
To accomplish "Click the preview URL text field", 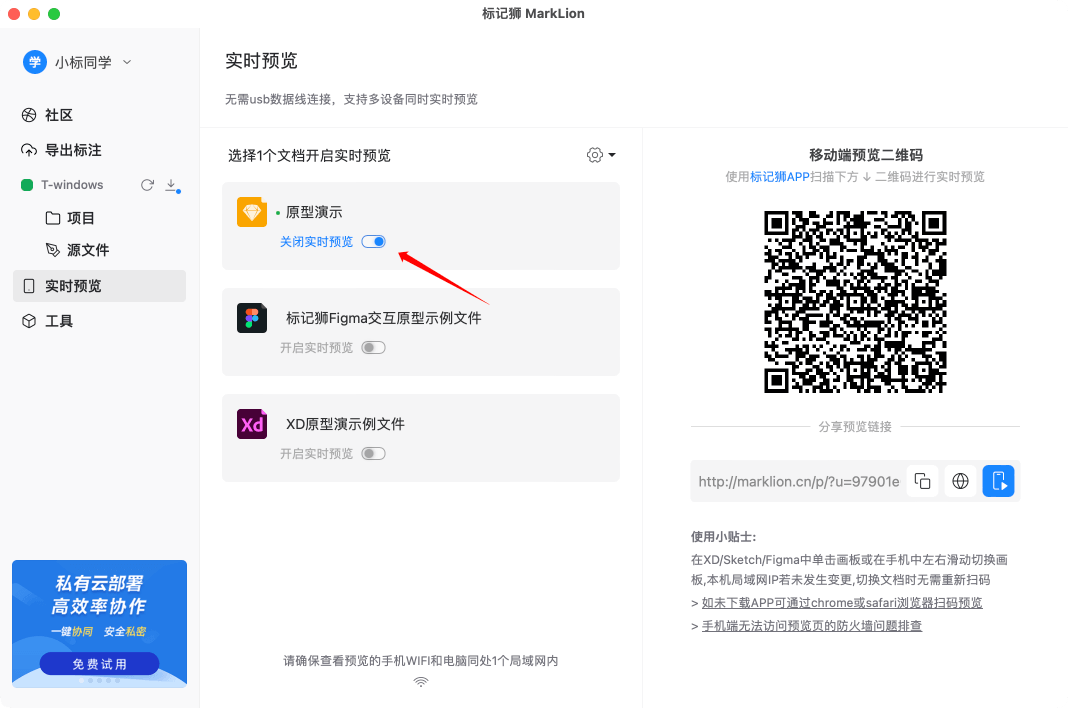I will (798, 482).
